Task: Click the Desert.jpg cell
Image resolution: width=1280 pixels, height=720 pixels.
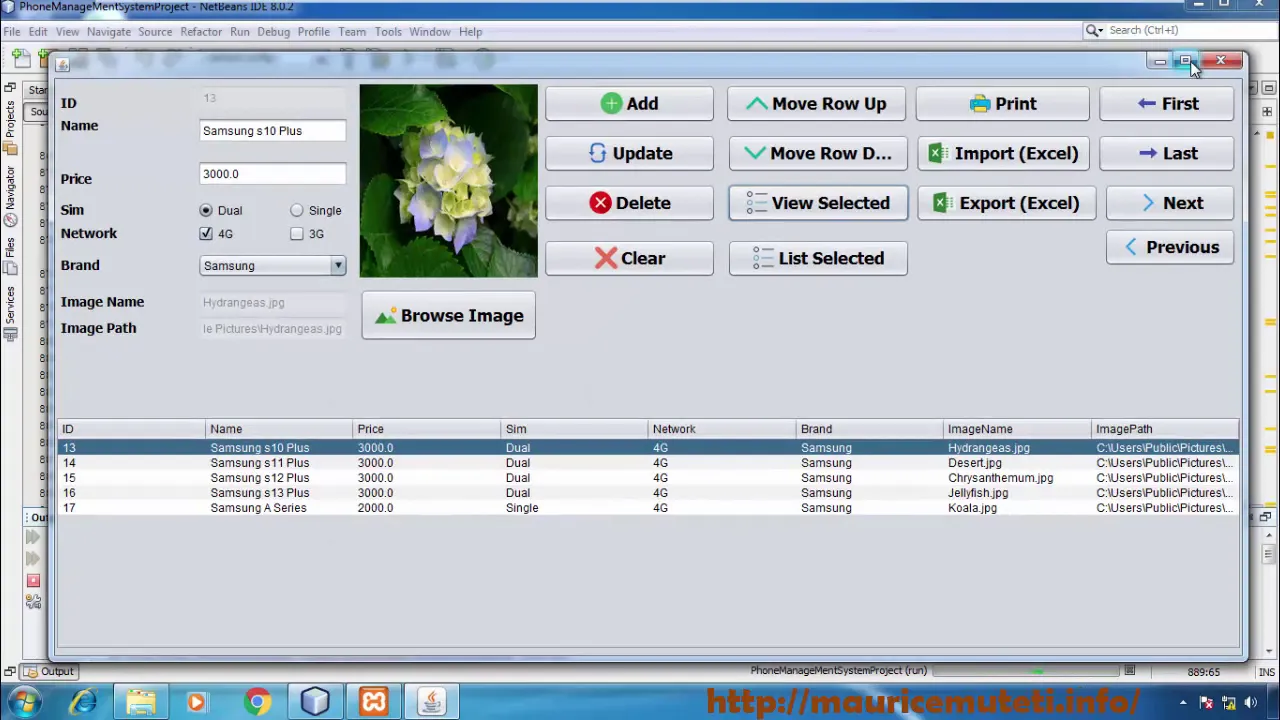Action: 1018,463
